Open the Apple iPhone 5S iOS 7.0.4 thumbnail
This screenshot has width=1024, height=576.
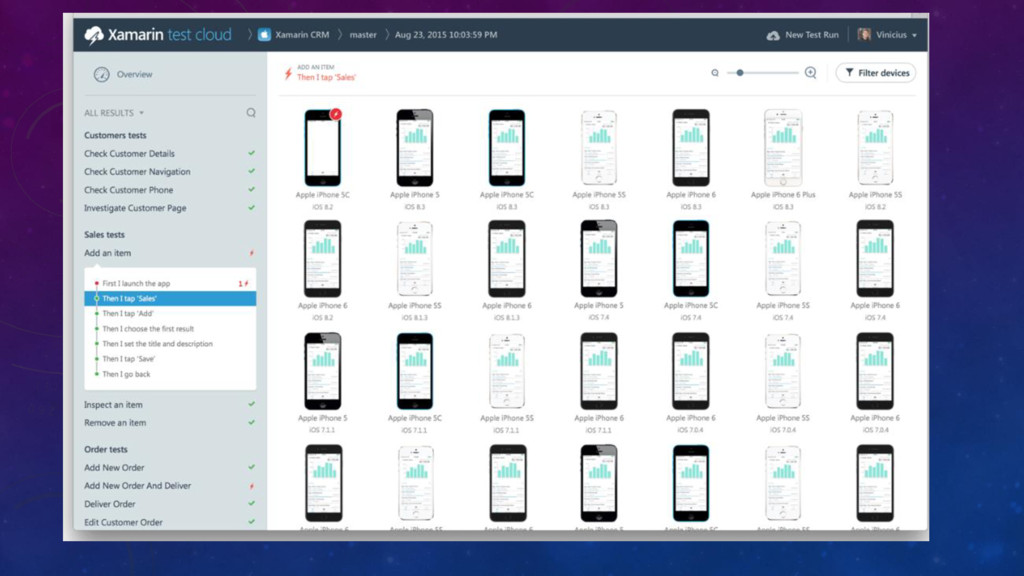pyautogui.click(x=783, y=371)
